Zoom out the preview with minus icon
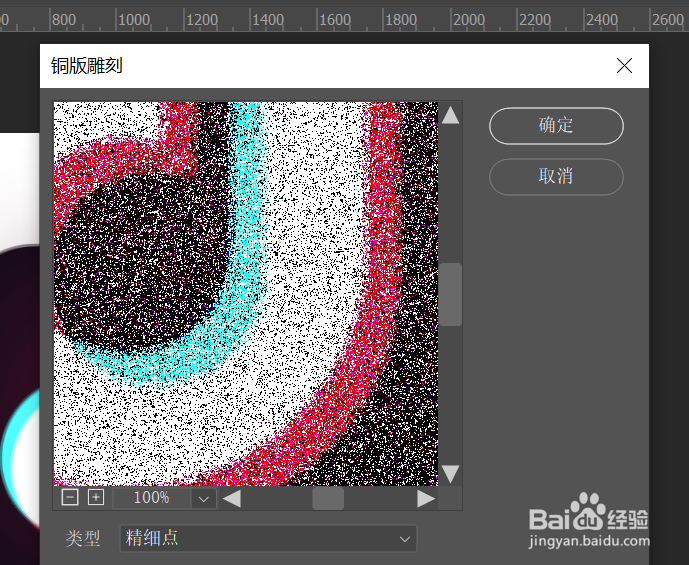 click(70, 498)
